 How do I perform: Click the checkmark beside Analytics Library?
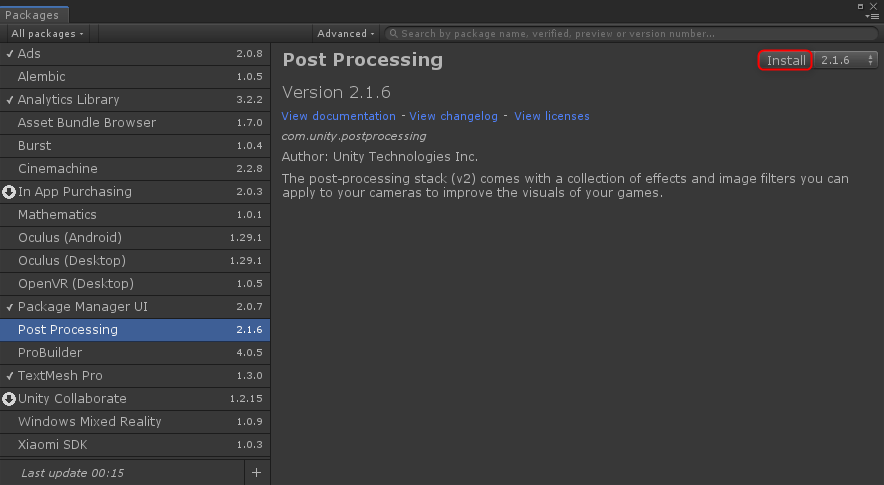tap(9, 100)
